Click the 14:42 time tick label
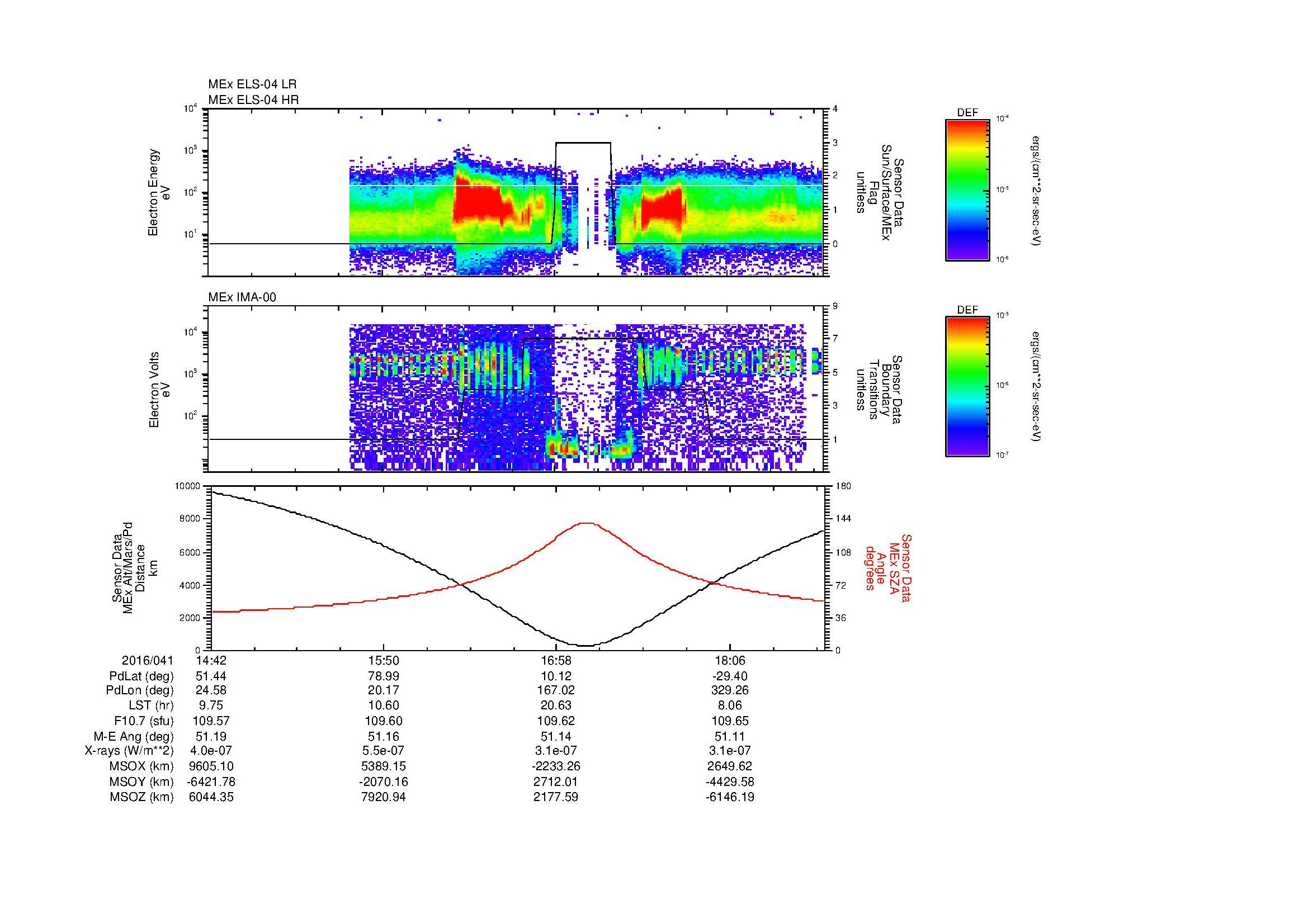This screenshot has width=1308, height=924. pos(211,661)
